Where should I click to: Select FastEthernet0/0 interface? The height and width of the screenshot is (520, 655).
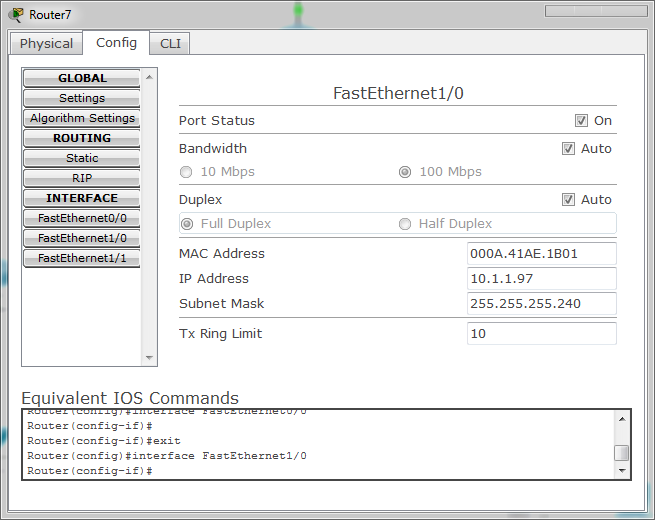pos(82,218)
